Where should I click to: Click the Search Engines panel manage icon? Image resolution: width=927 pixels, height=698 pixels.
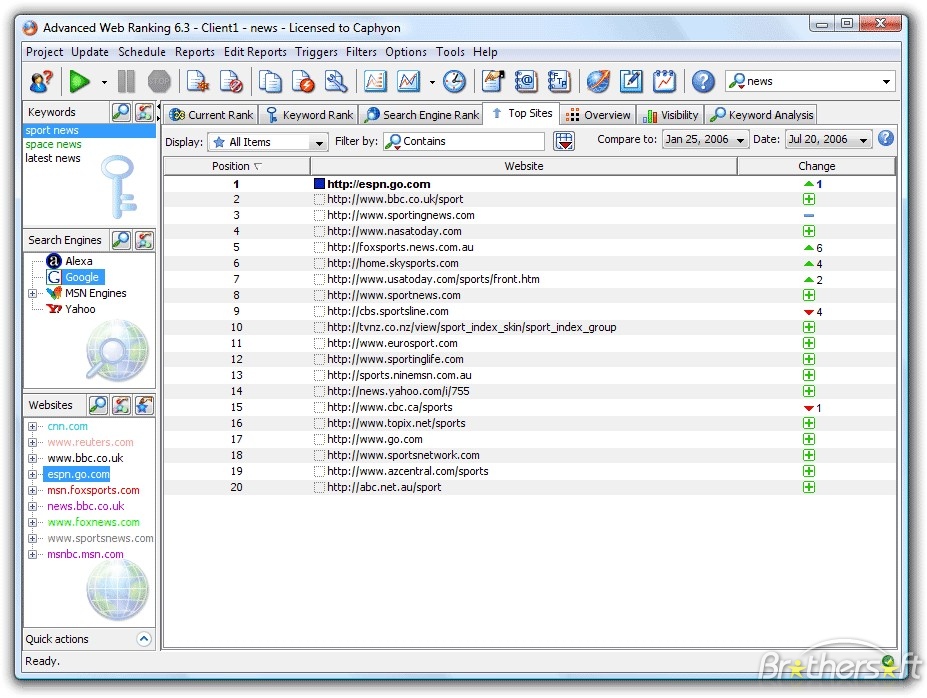pyautogui.click(x=144, y=239)
